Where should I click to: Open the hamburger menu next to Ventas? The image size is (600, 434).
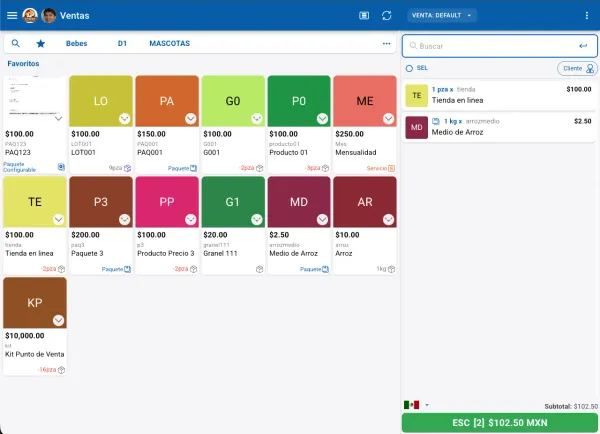pyautogui.click(x=12, y=15)
